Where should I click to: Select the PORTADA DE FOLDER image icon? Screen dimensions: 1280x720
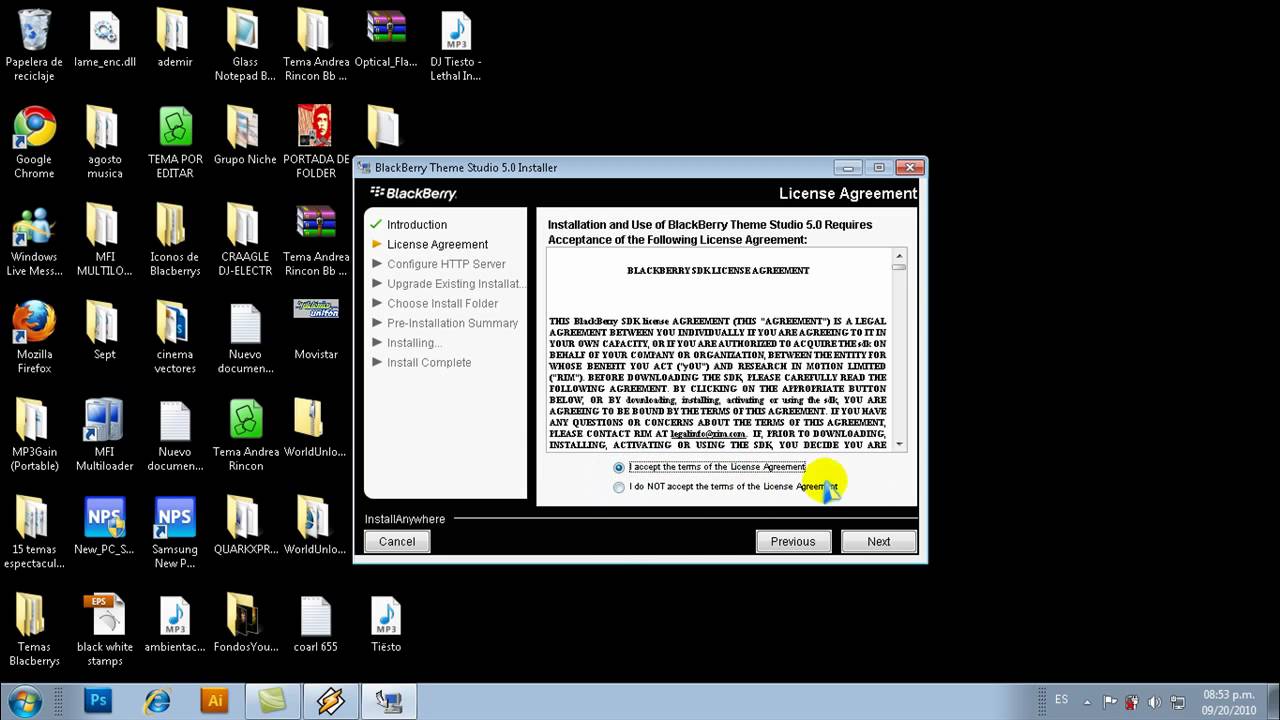tap(316, 143)
